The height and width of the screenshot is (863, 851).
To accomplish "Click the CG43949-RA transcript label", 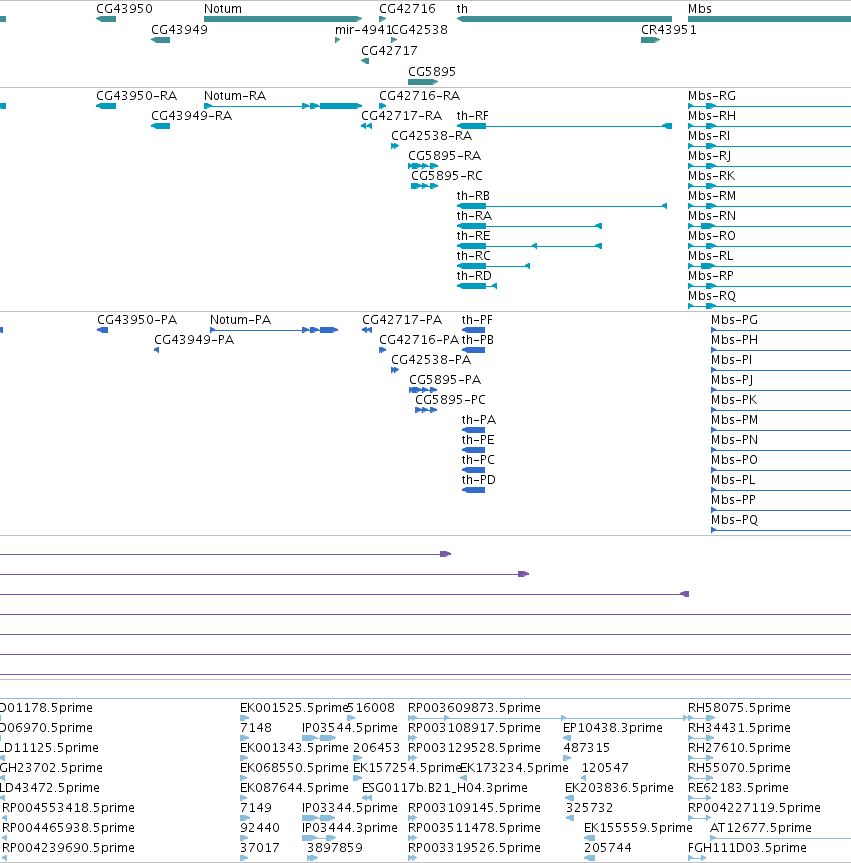I will 192,116.
